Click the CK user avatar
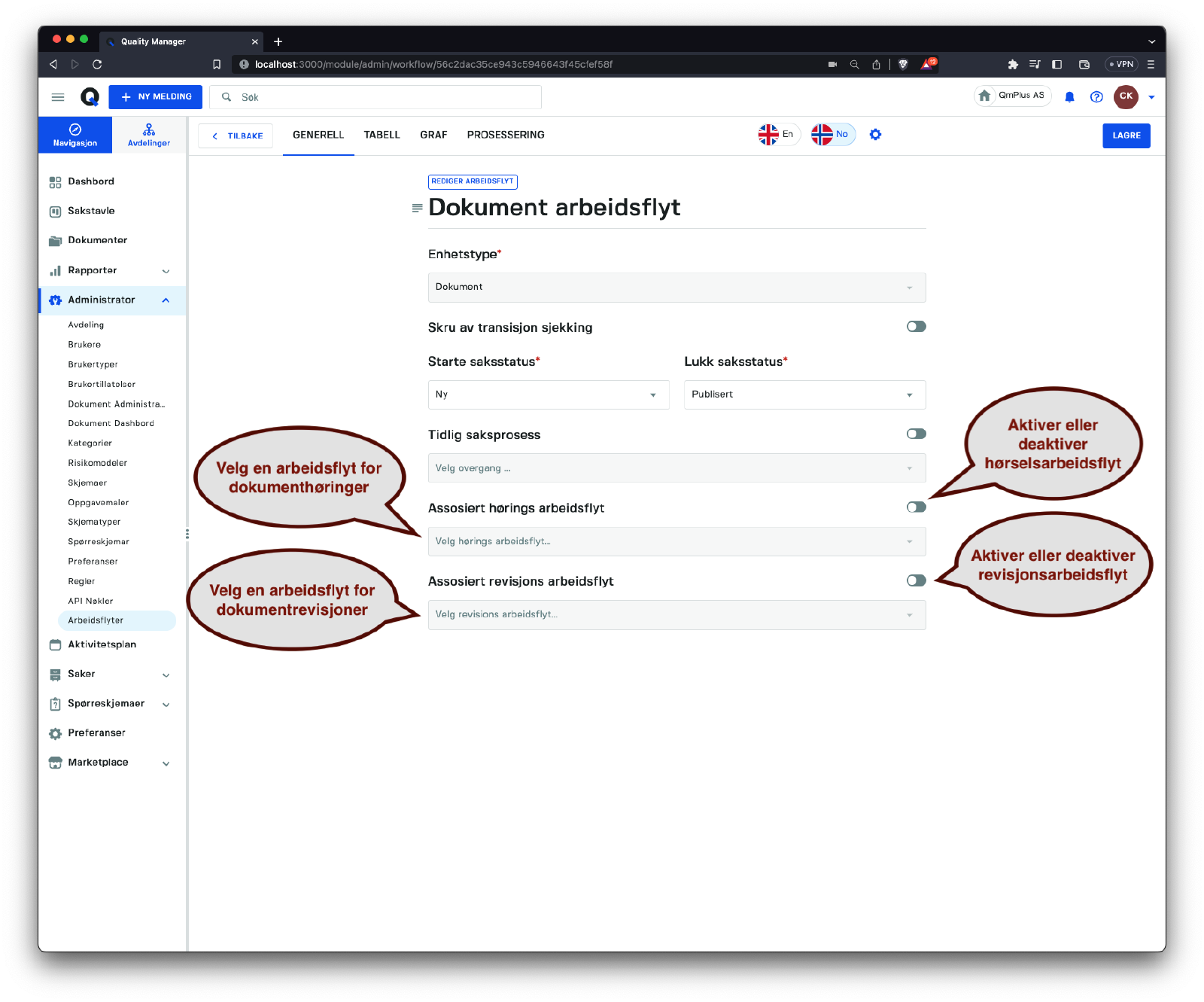The width and height of the screenshot is (1204, 1002). (x=1126, y=96)
